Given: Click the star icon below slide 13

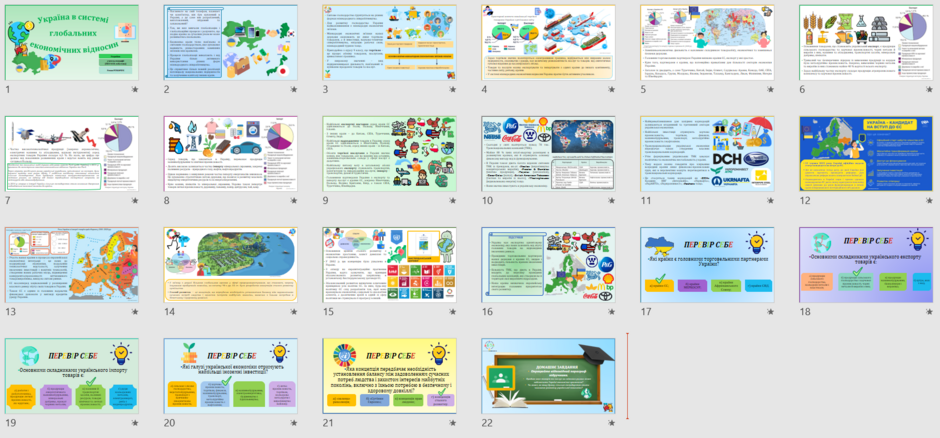Looking at the screenshot, I should tap(135, 312).
